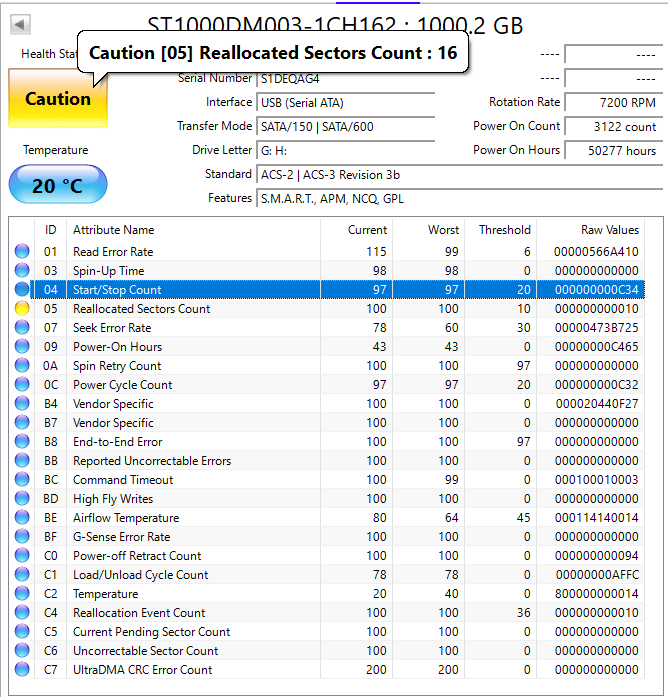Click the status orb for Seek Error Rate
This screenshot has height=697, width=668.
point(22,328)
